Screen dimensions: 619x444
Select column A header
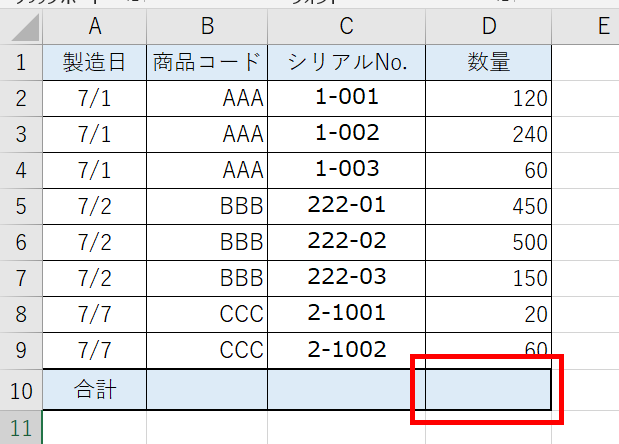[94, 26]
